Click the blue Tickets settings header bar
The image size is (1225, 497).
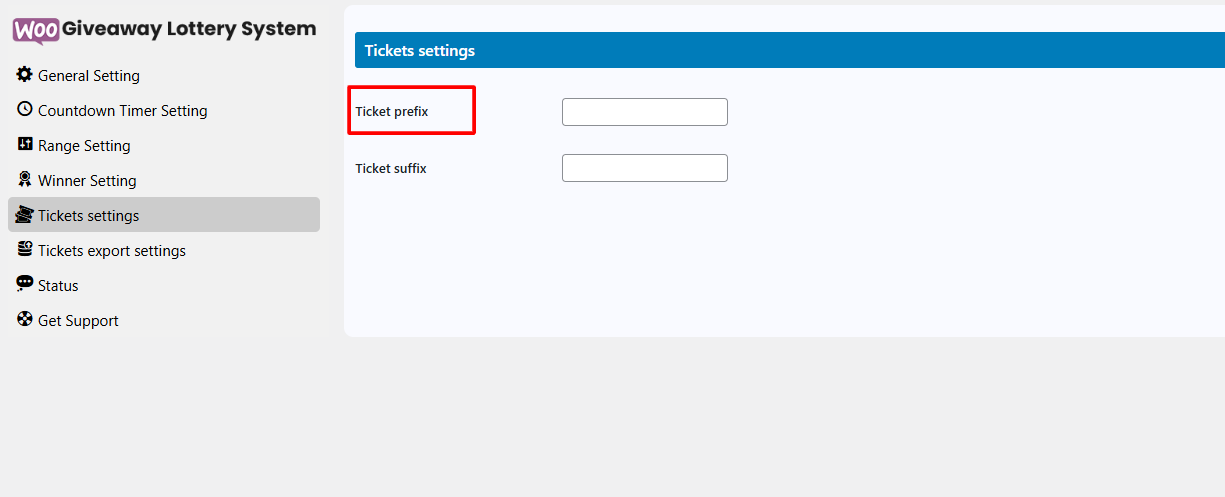tap(789, 50)
